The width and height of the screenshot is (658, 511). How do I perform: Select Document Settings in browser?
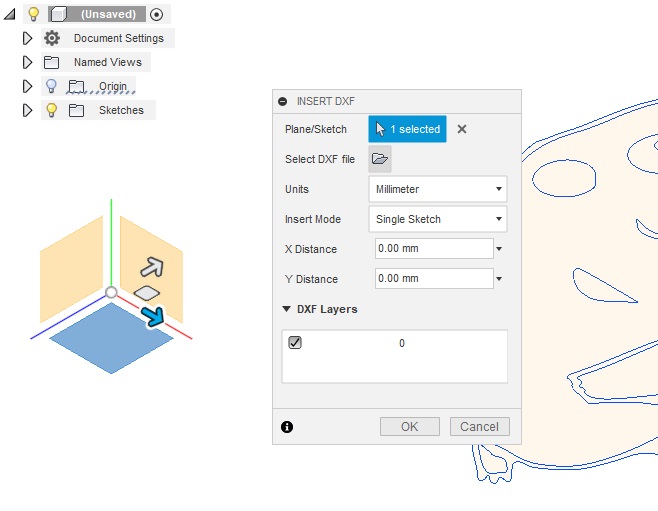click(x=119, y=38)
